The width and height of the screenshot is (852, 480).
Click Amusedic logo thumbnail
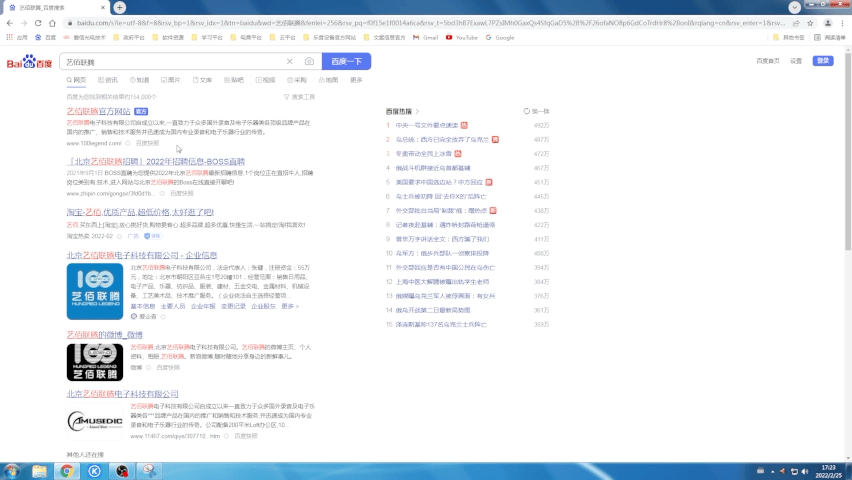[x=95, y=421]
